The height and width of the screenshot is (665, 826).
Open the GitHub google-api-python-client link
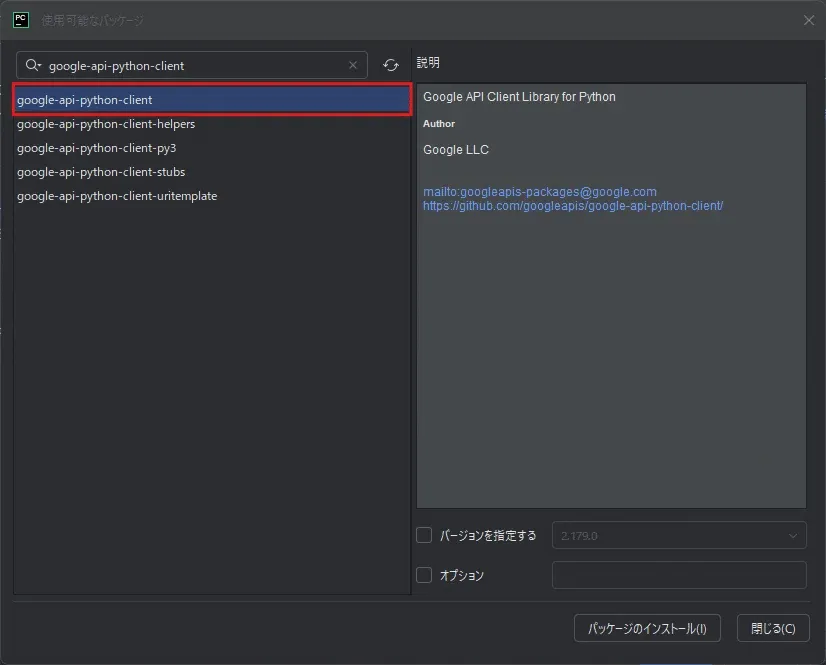[x=573, y=206]
